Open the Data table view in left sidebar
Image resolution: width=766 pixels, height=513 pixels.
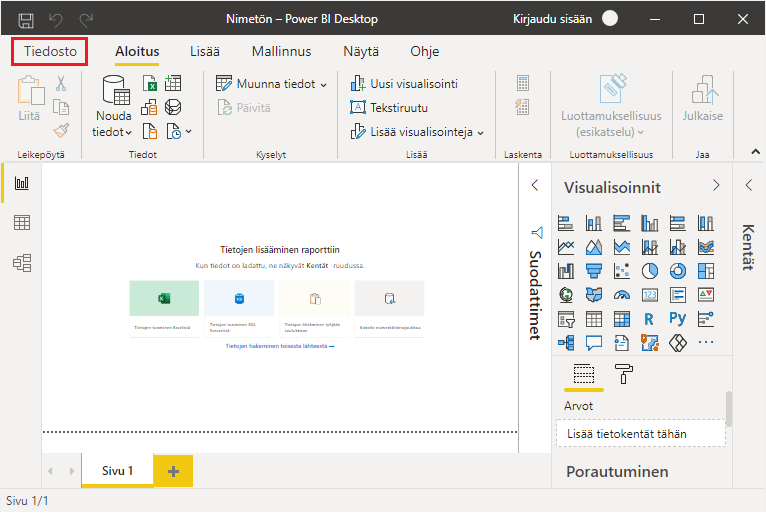21,223
